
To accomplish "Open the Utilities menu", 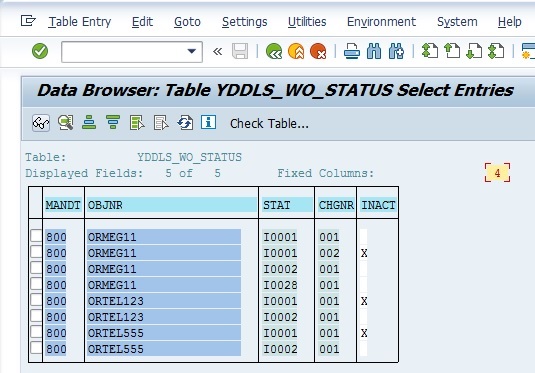I will point(307,22).
